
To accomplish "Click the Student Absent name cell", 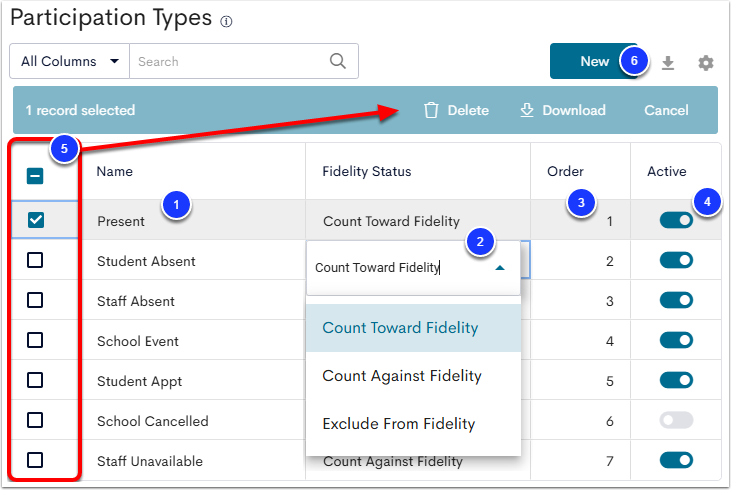I will tap(192, 261).
